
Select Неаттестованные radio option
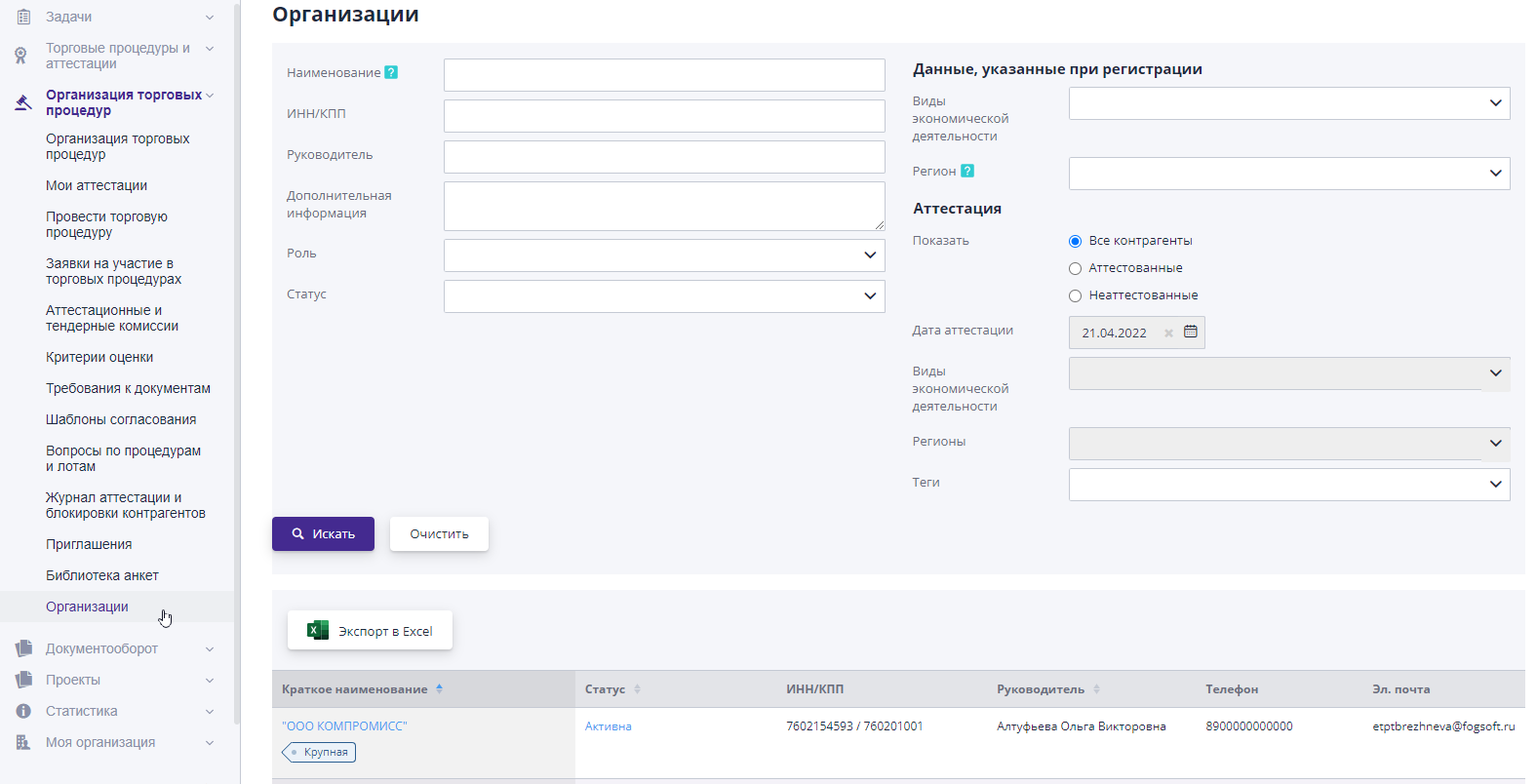[x=1075, y=295]
